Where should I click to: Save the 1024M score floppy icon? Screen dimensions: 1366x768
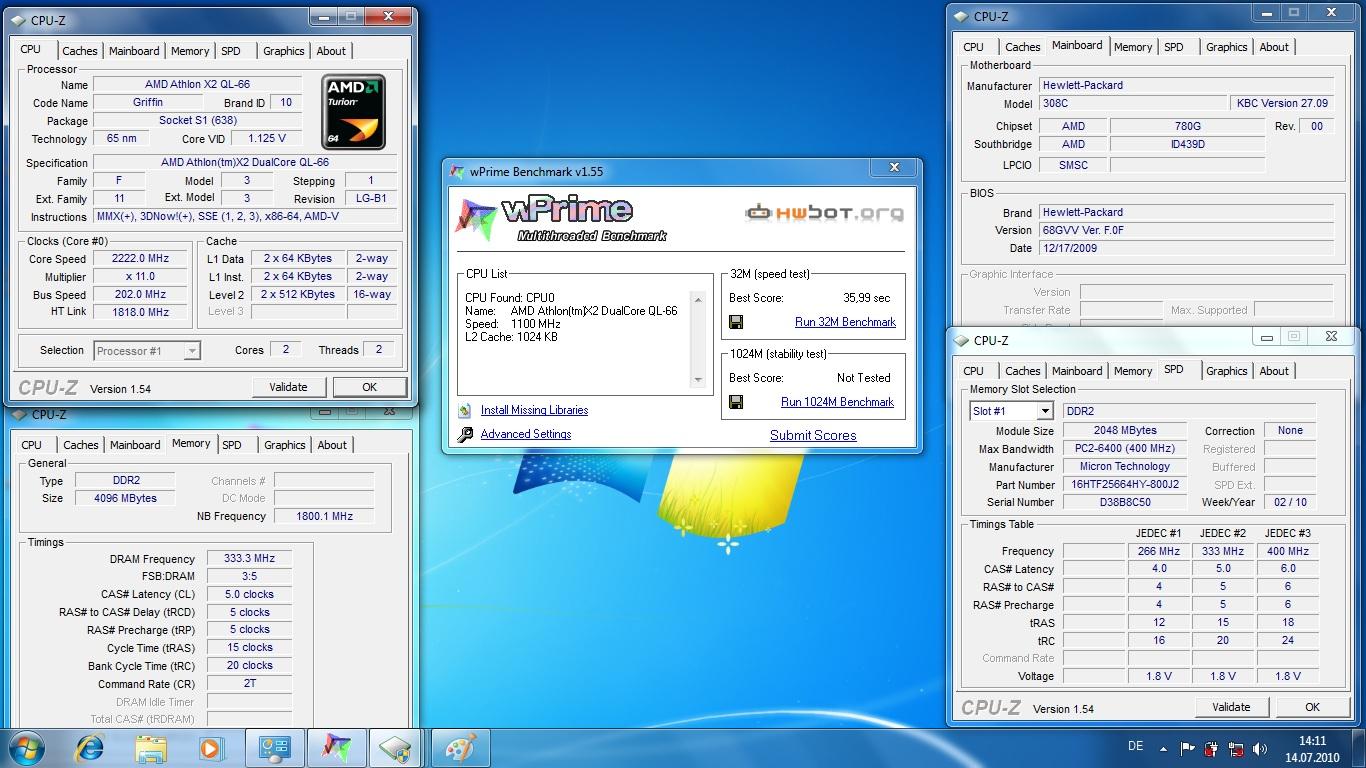[736, 402]
